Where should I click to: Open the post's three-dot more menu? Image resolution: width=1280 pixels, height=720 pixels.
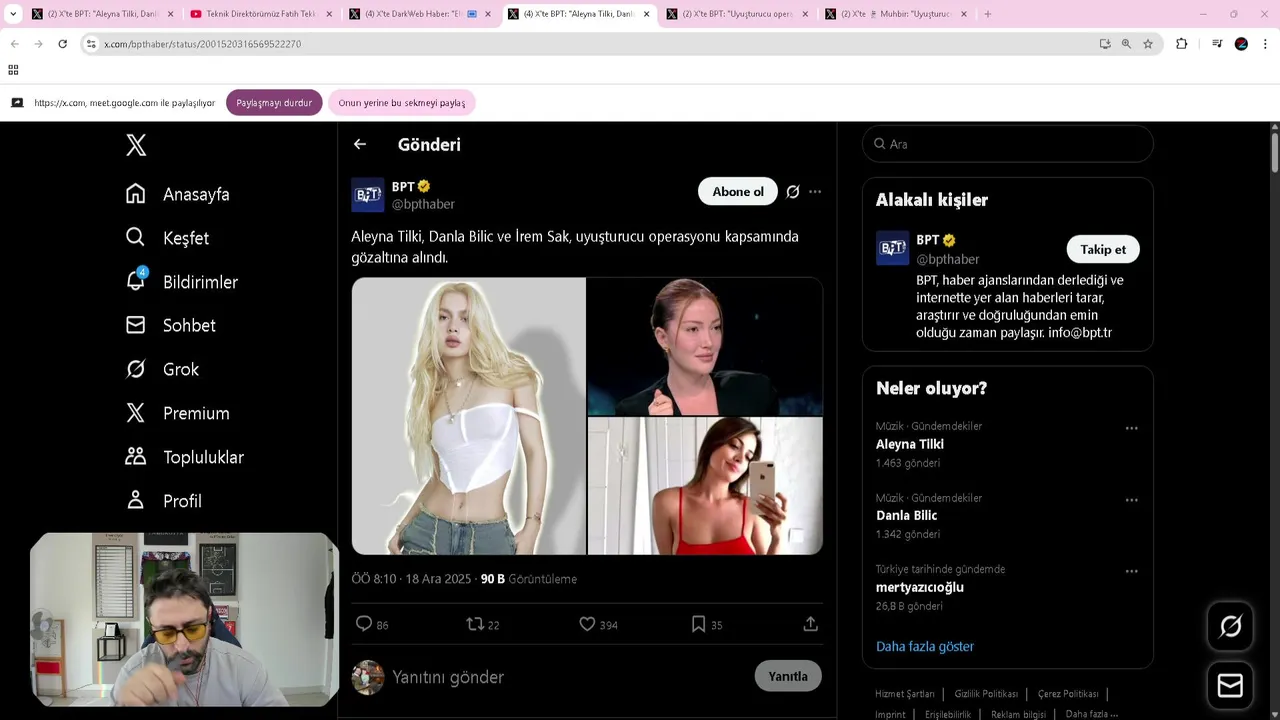click(815, 191)
